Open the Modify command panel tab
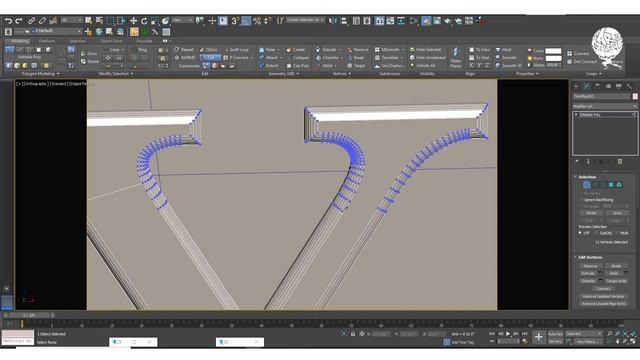The image size is (640, 360). point(587,86)
